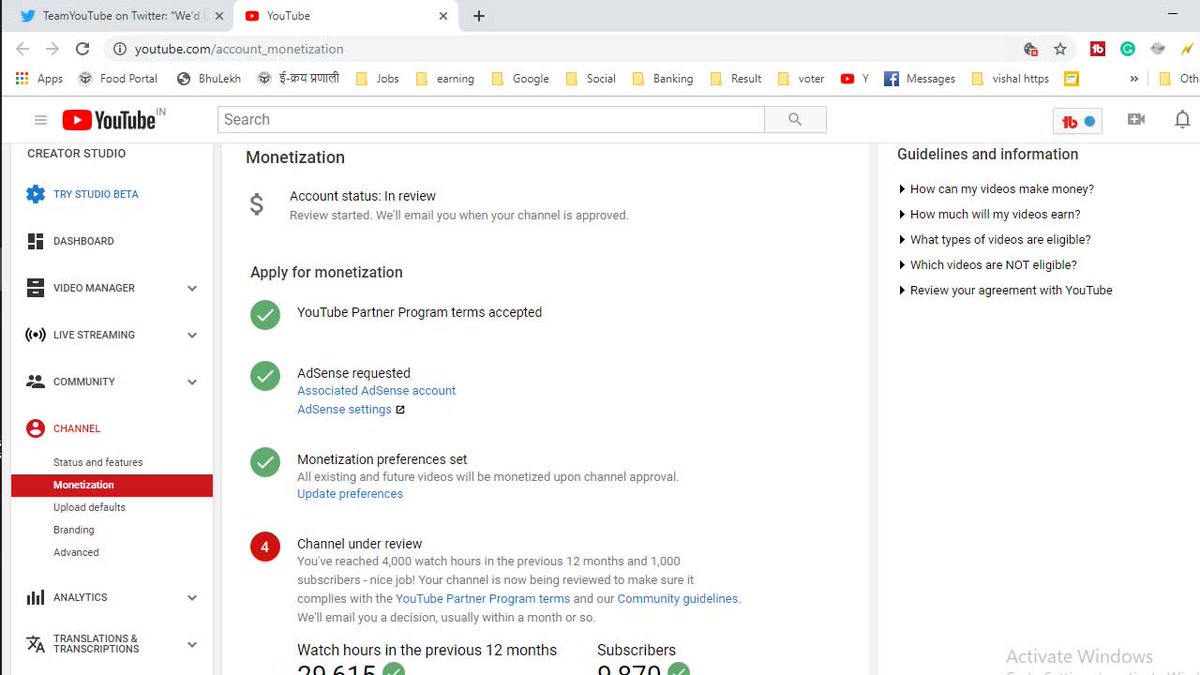Click the create video camera icon
The height and width of the screenshot is (675, 1200).
[x=1136, y=120]
